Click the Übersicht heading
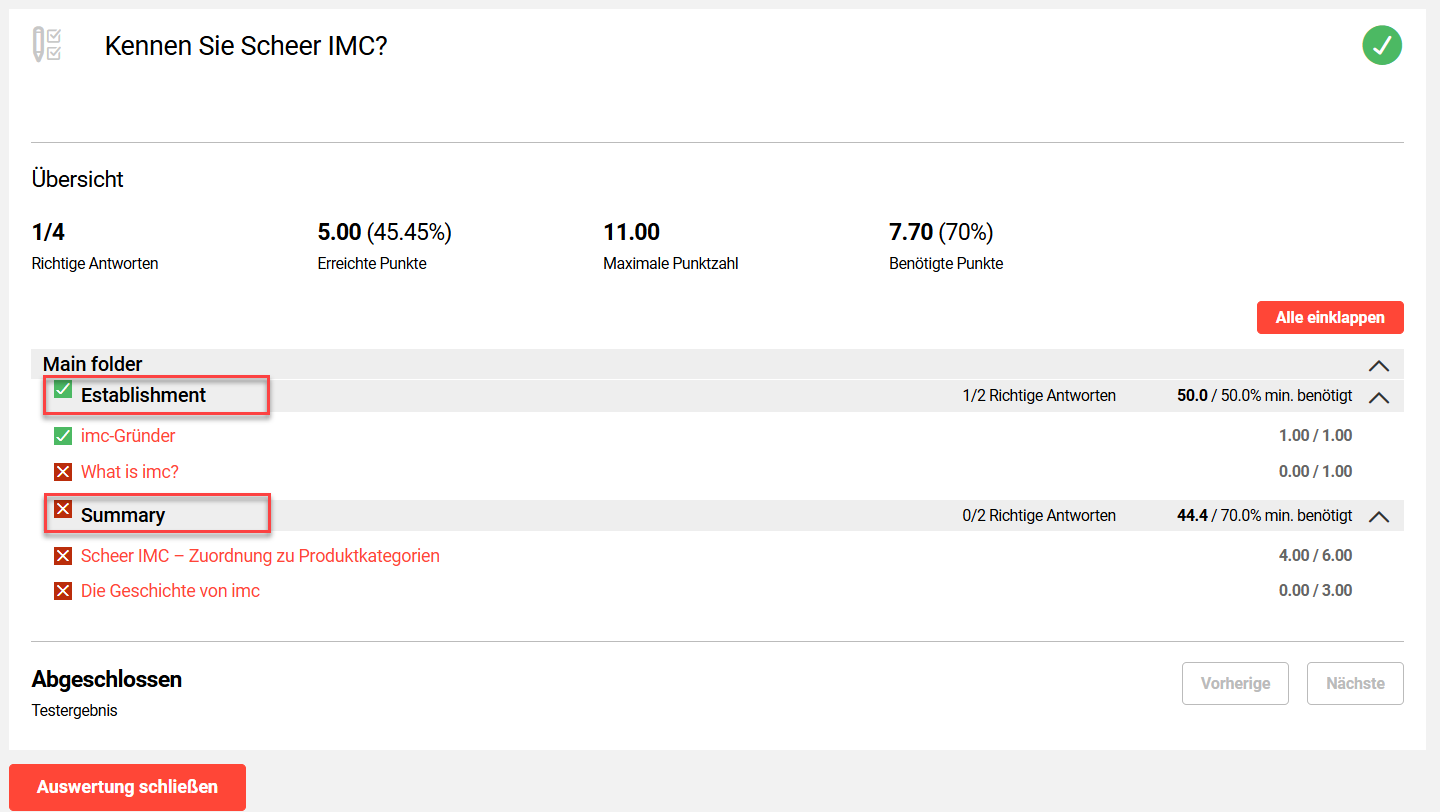The height and width of the screenshot is (812, 1440). click(x=78, y=180)
